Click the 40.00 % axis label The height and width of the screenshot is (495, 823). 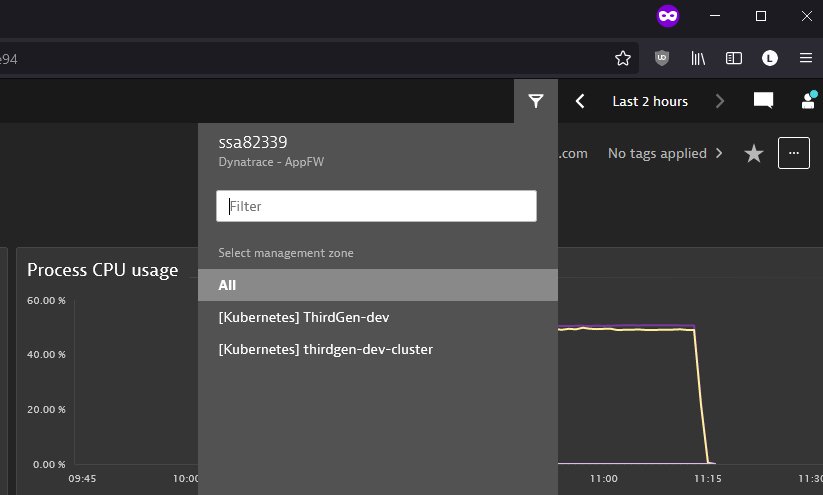point(46,354)
